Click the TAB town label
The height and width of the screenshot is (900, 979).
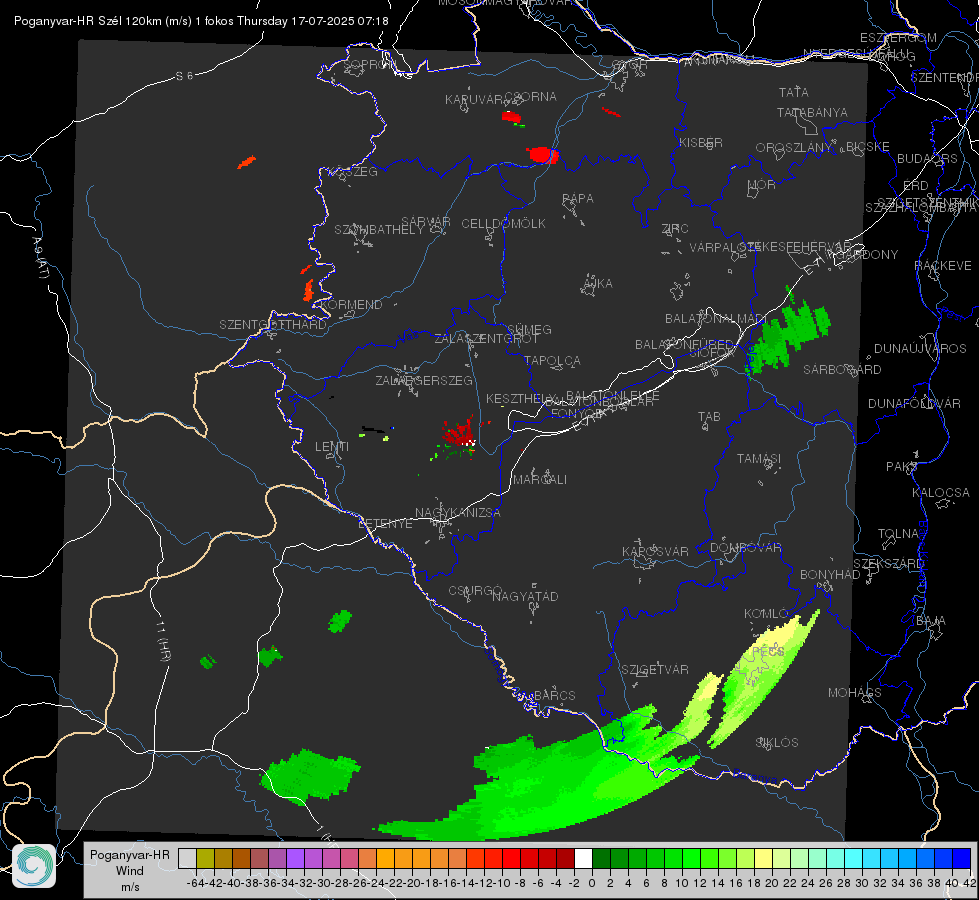709,417
